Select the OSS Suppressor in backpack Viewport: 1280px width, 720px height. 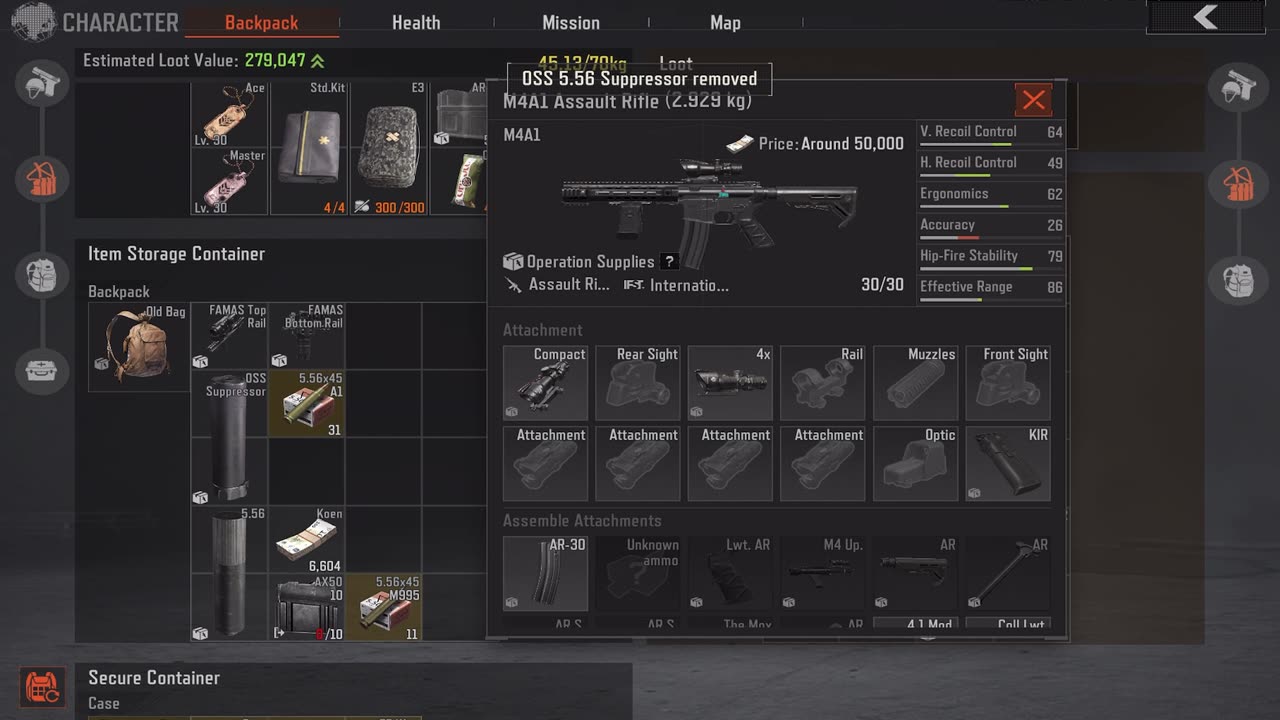[x=229, y=438]
